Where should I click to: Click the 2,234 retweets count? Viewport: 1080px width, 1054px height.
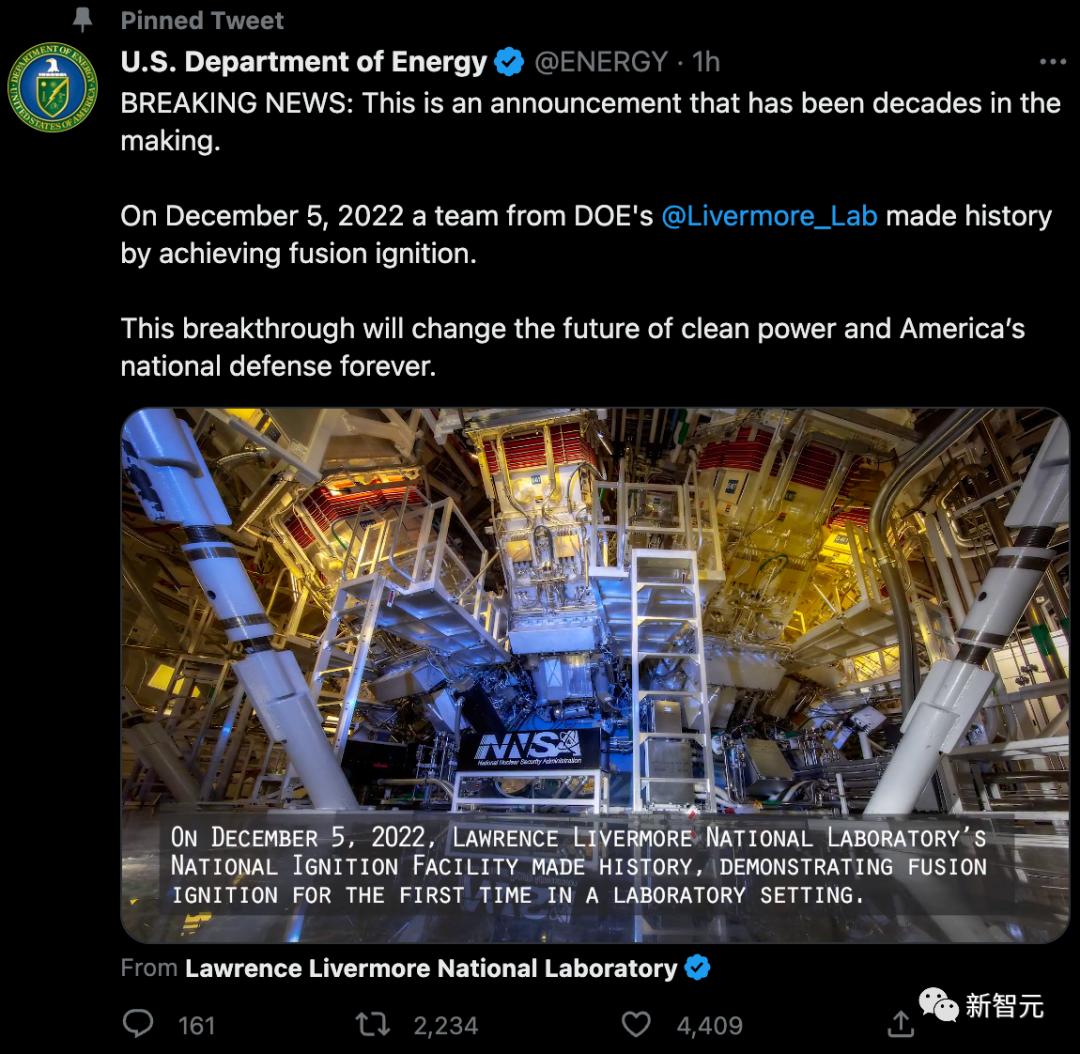click(x=446, y=1026)
